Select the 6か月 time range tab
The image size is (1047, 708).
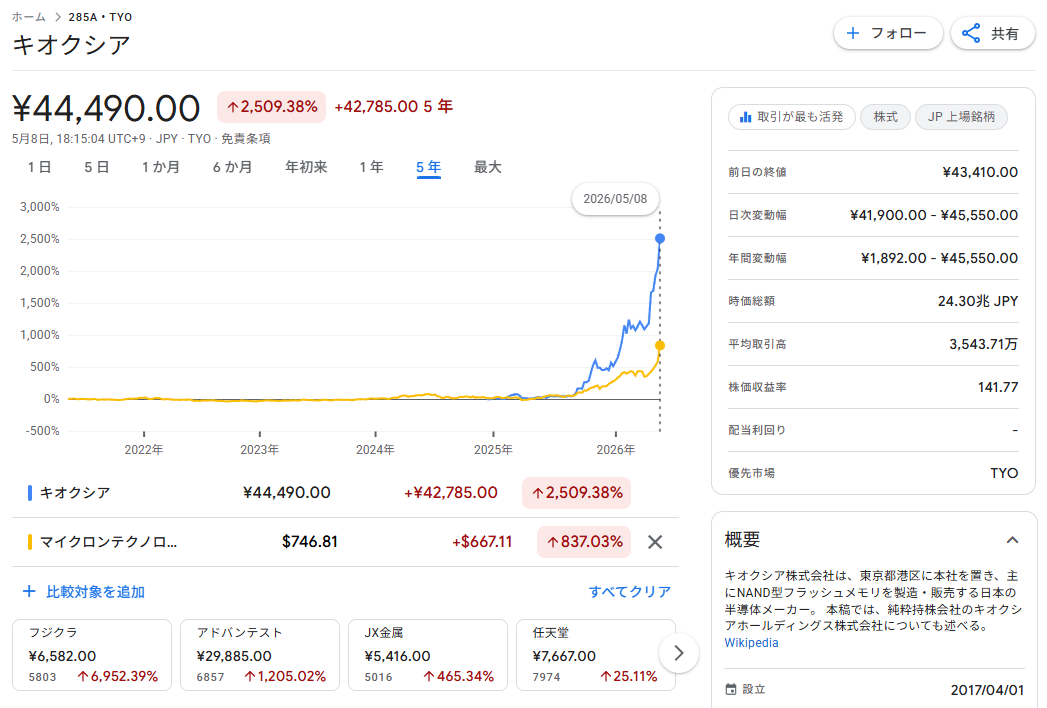click(232, 168)
